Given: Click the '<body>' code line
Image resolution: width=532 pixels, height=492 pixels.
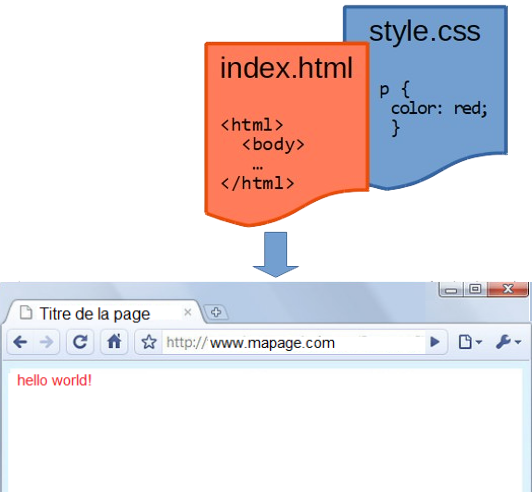Looking at the screenshot, I should (x=273, y=144).
